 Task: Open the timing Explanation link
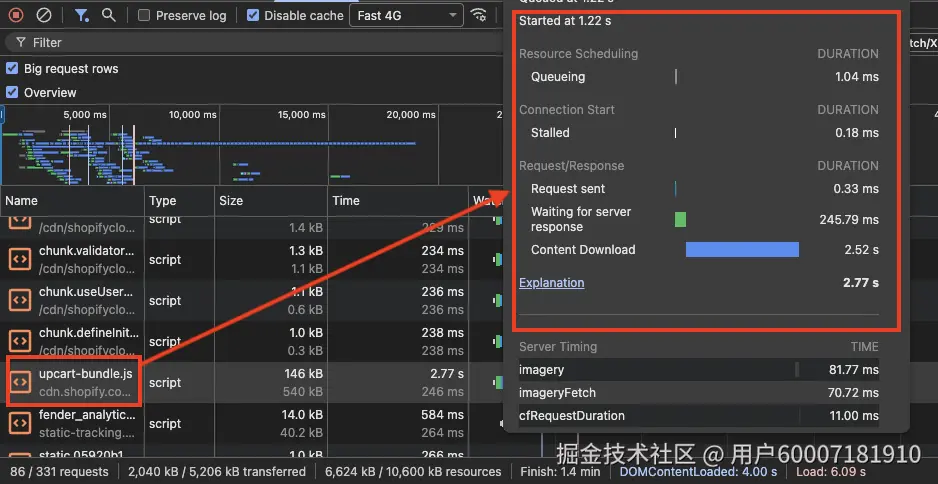pos(552,282)
